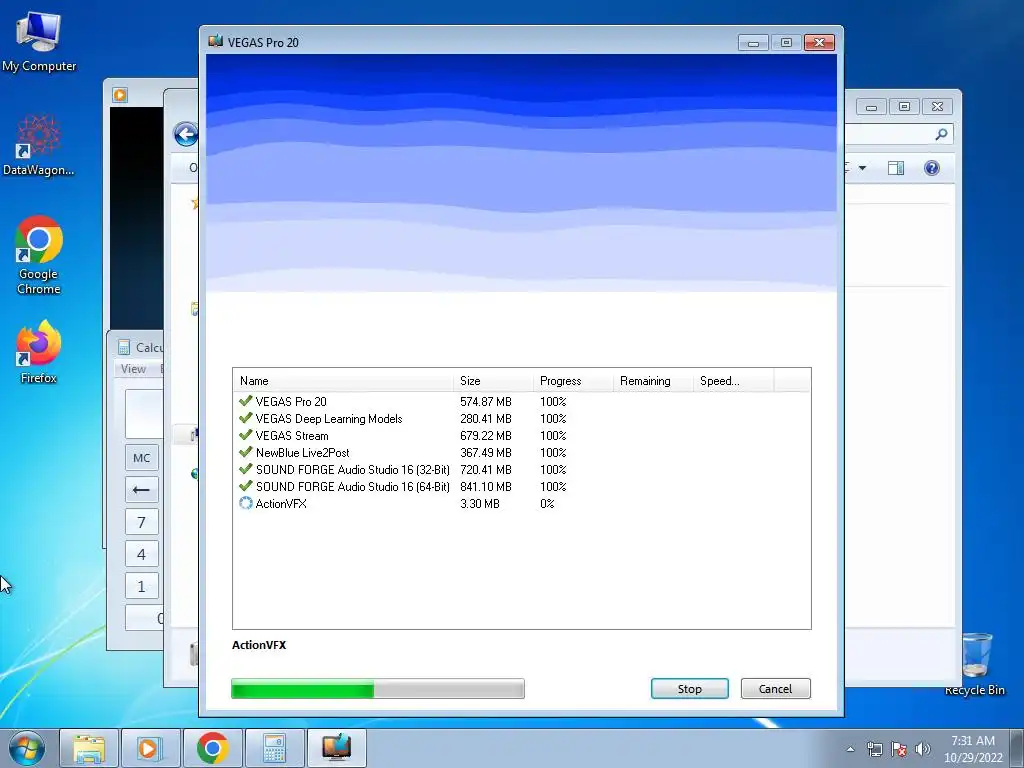This screenshot has height=768, width=1024.
Task: Open Windows Media Player from the taskbar
Action: coord(150,748)
